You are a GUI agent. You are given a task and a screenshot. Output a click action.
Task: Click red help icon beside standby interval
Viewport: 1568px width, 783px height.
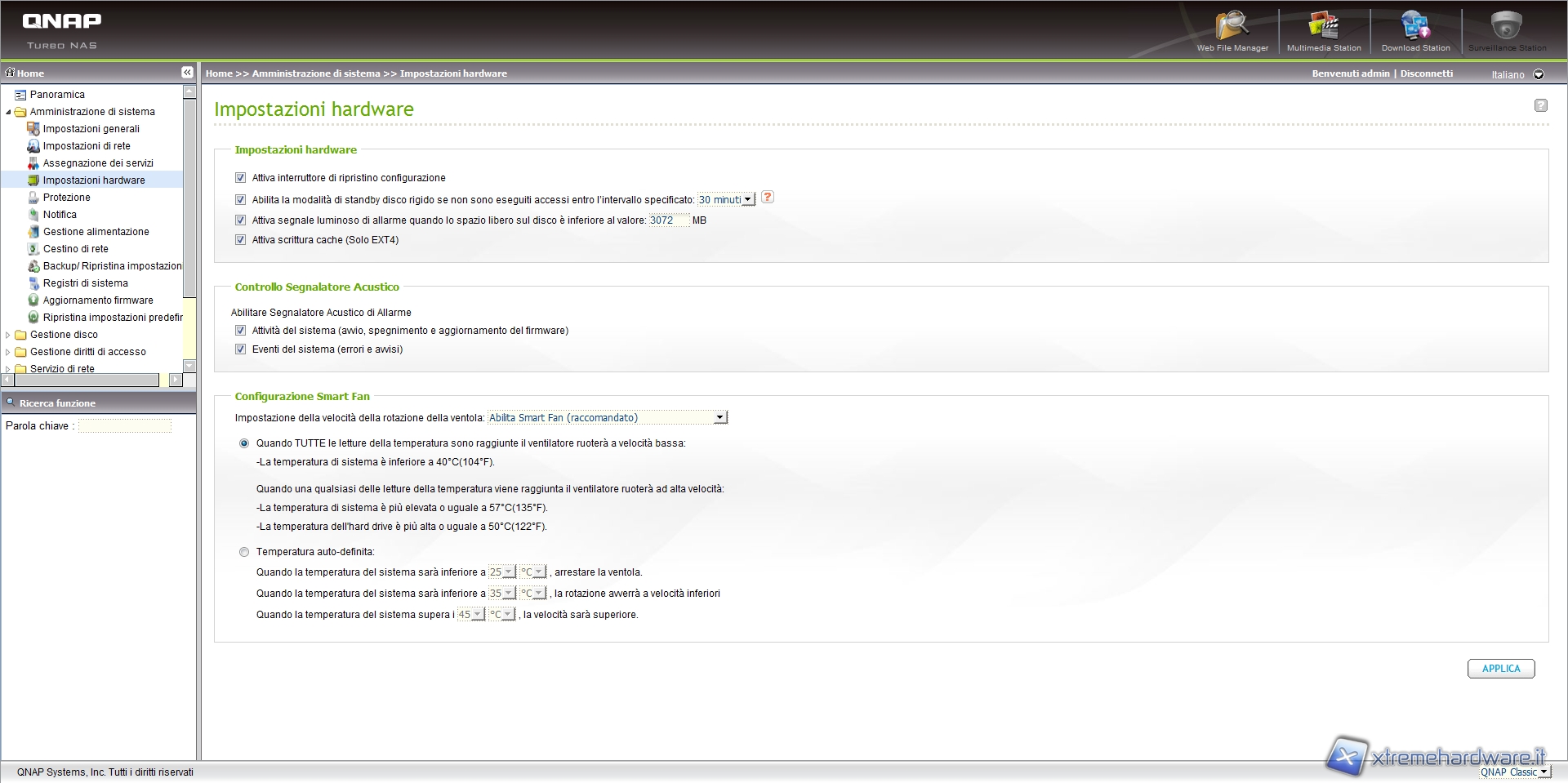(x=768, y=198)
